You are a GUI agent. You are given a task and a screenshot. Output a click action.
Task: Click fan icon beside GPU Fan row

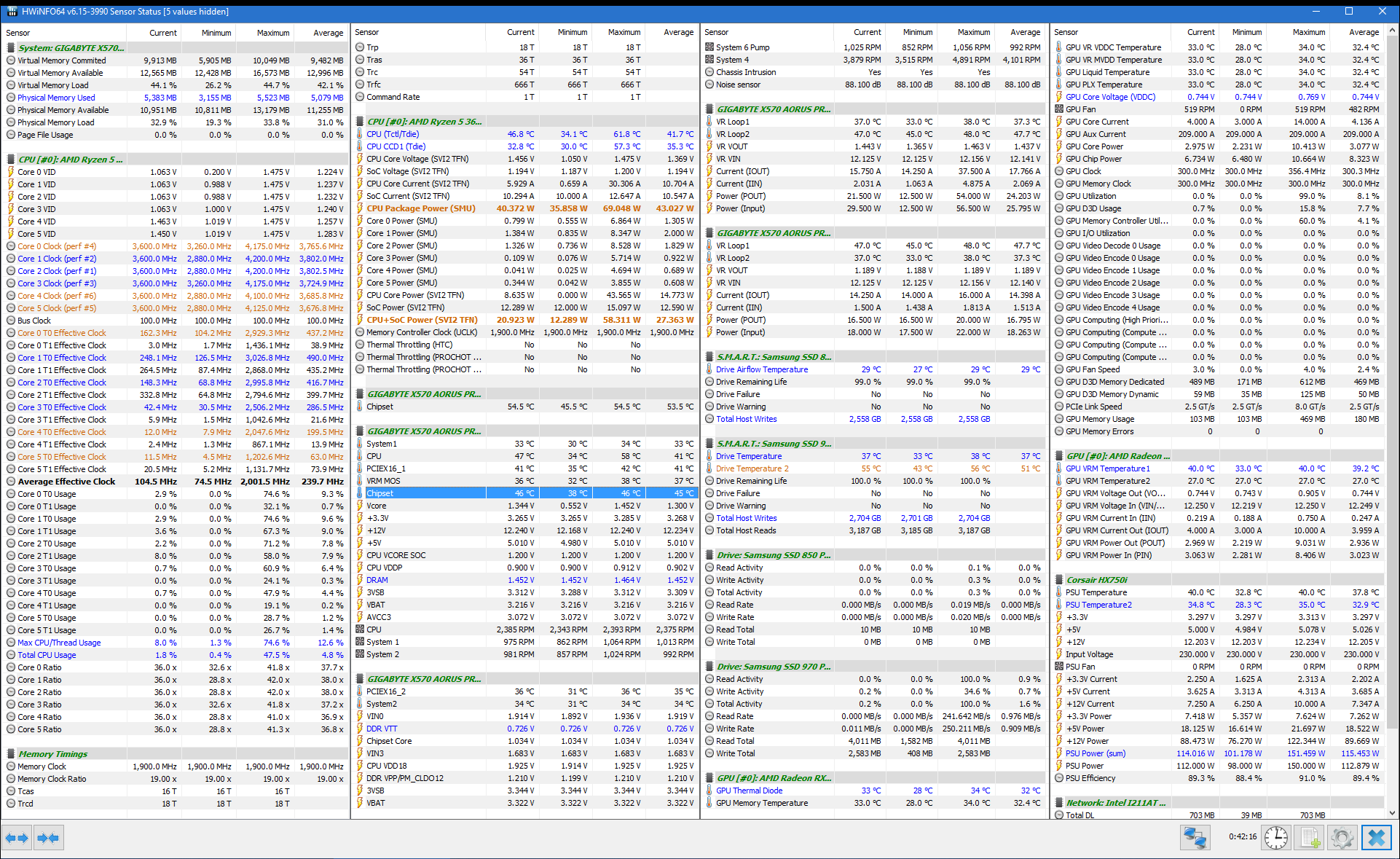1059,109
